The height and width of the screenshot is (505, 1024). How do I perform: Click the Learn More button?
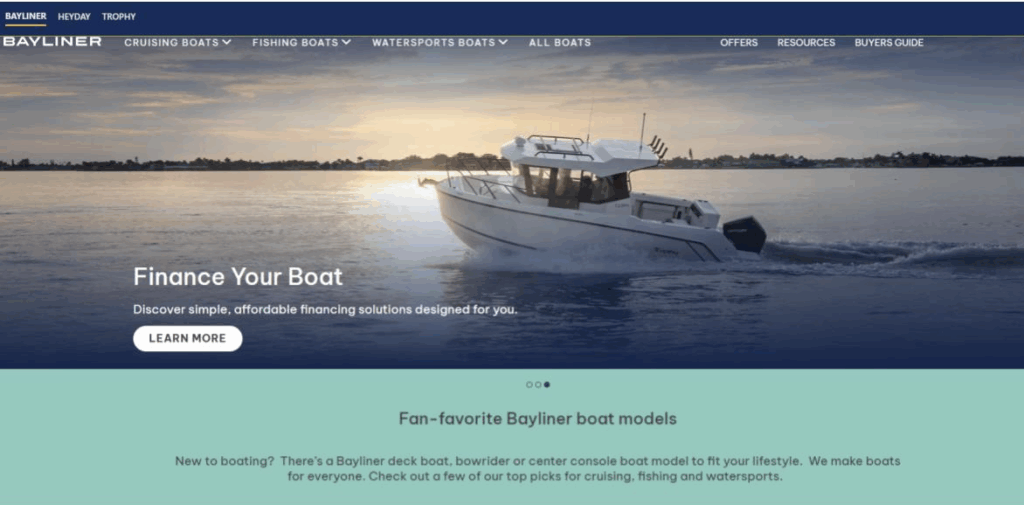(x=187, y=338)
